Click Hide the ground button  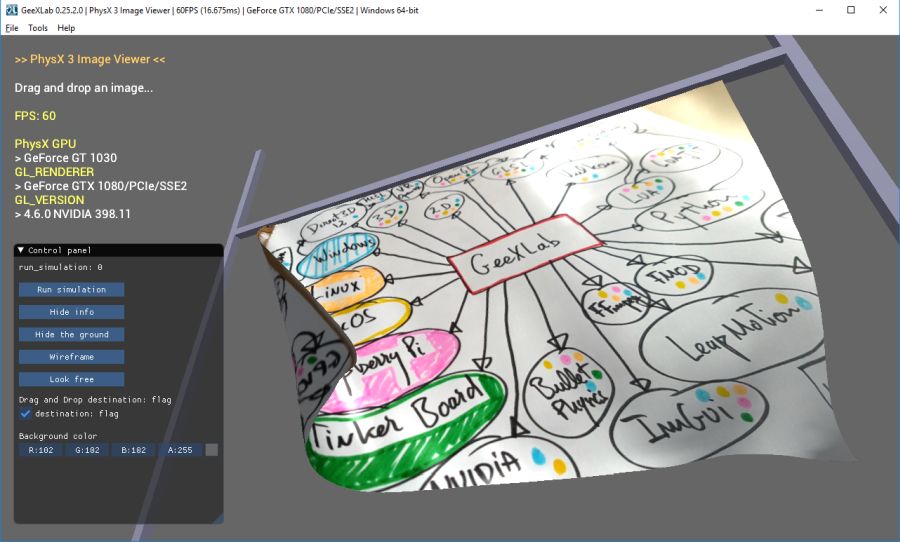point(71,334)
